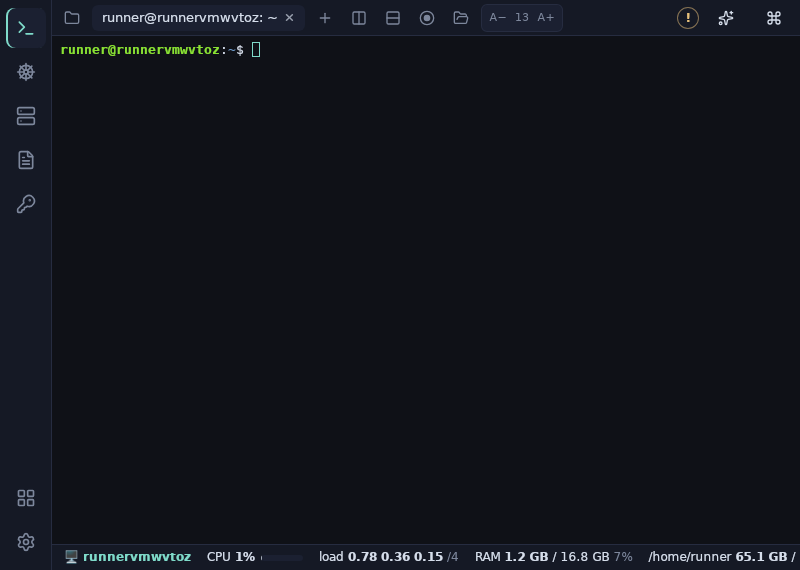Click the font size value 13
Image resolution: width=800 pixels, height=570 pixels.
[521, 18]
